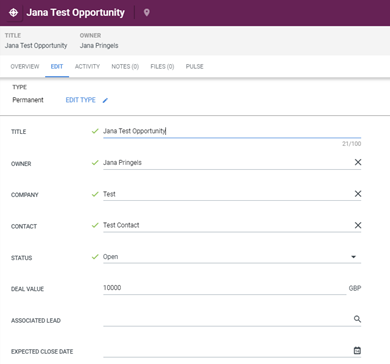Image resolution: width=390 pixels, height=364 pixels.
Task: Click the GBP currency label
Action: (x=355, y=288)
